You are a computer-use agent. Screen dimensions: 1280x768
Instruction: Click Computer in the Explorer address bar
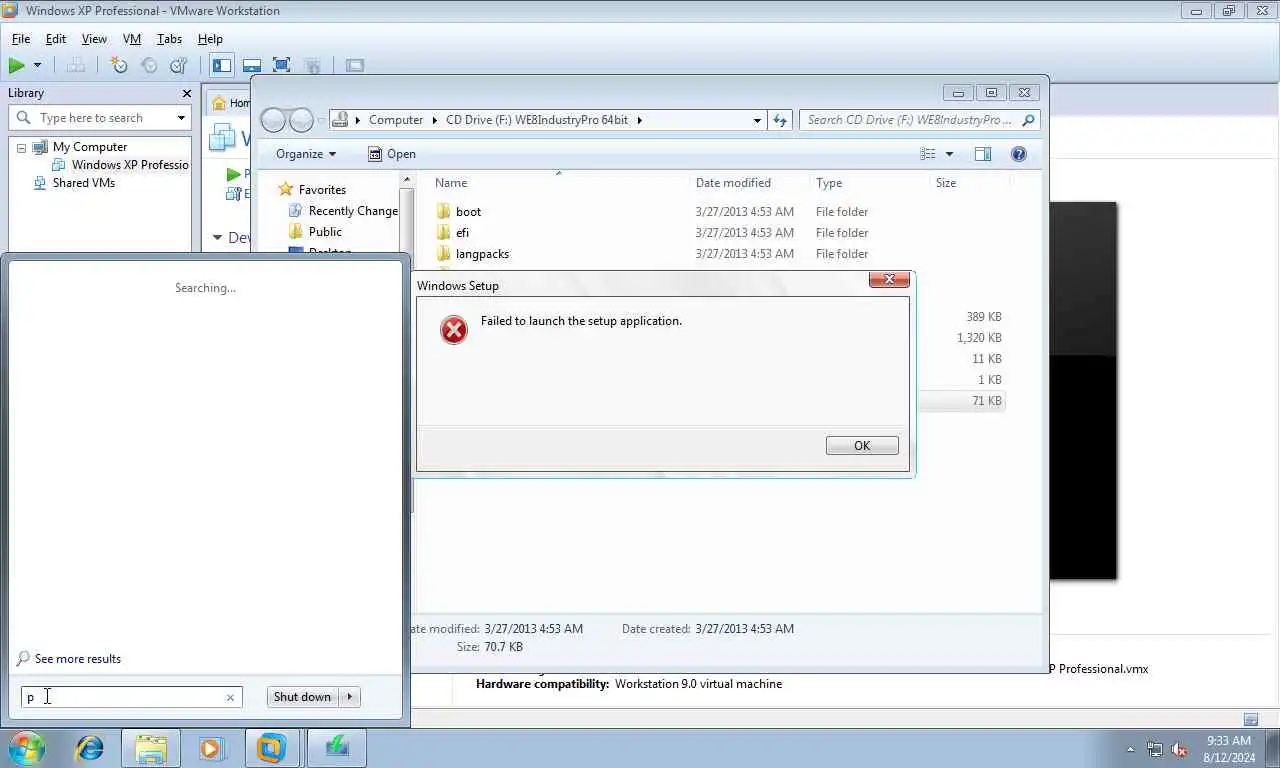[x=396, y=120]
